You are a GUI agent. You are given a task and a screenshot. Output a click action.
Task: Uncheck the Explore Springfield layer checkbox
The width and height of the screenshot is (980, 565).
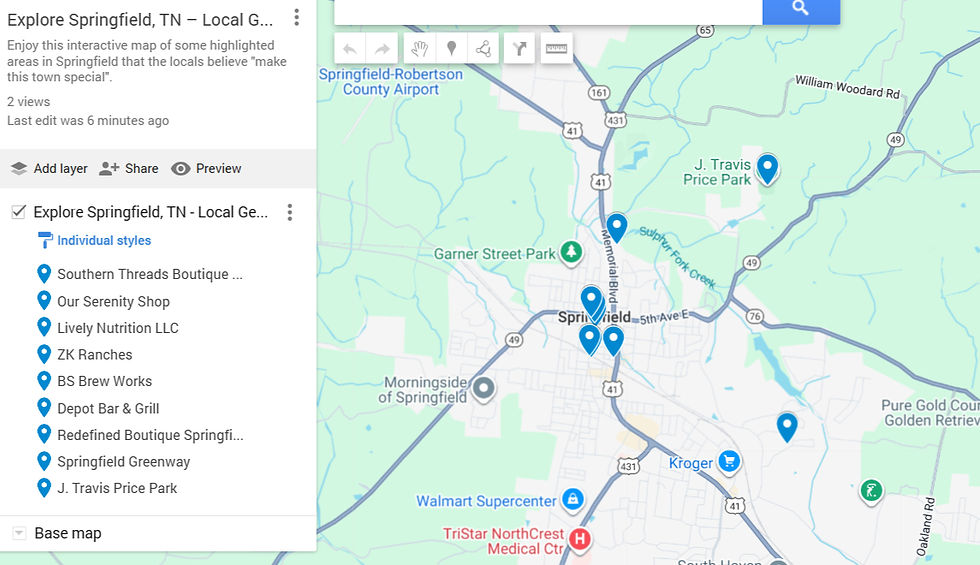tap(19, 212)
